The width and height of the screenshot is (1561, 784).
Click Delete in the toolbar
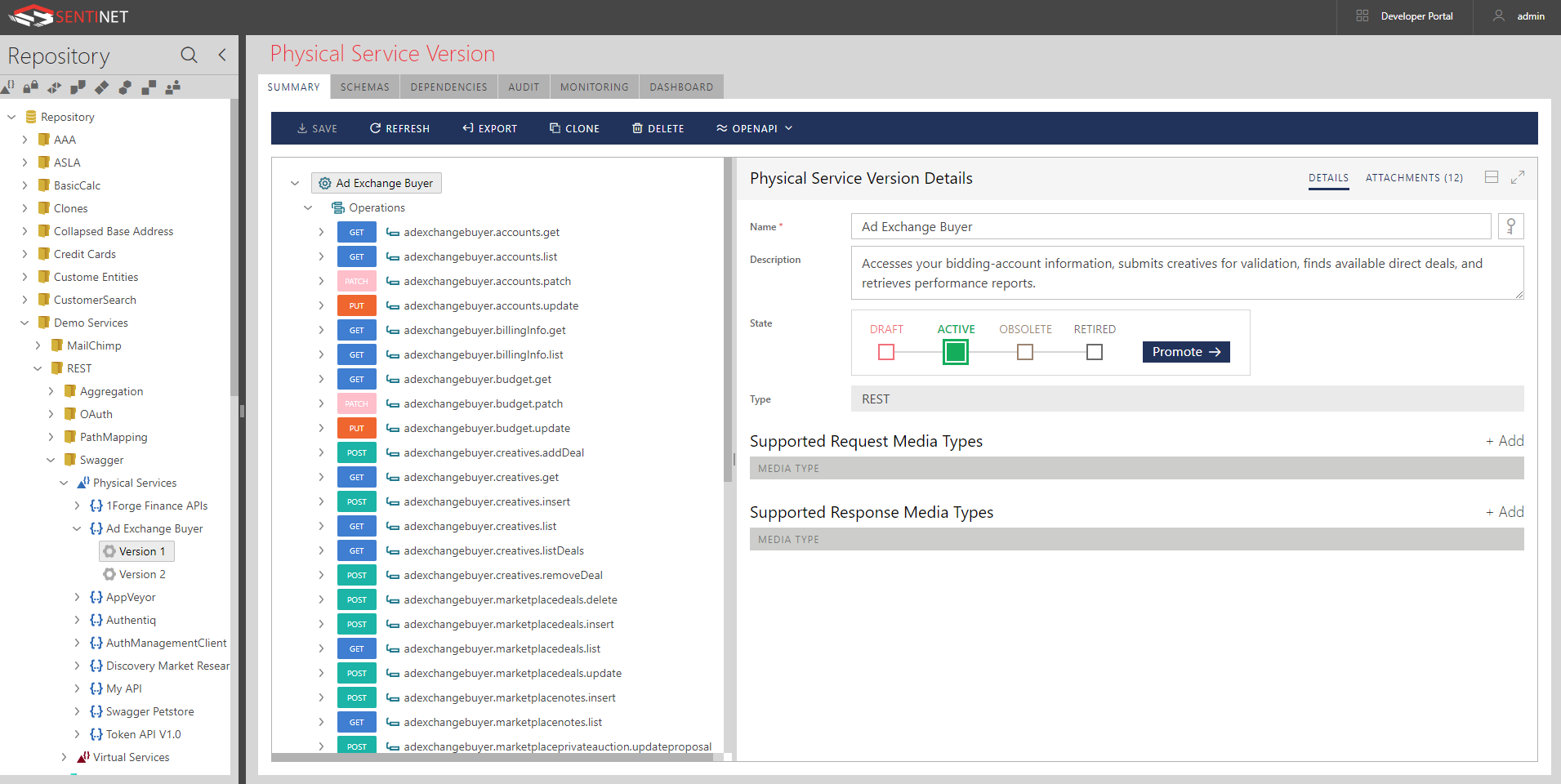click(658, 128)
